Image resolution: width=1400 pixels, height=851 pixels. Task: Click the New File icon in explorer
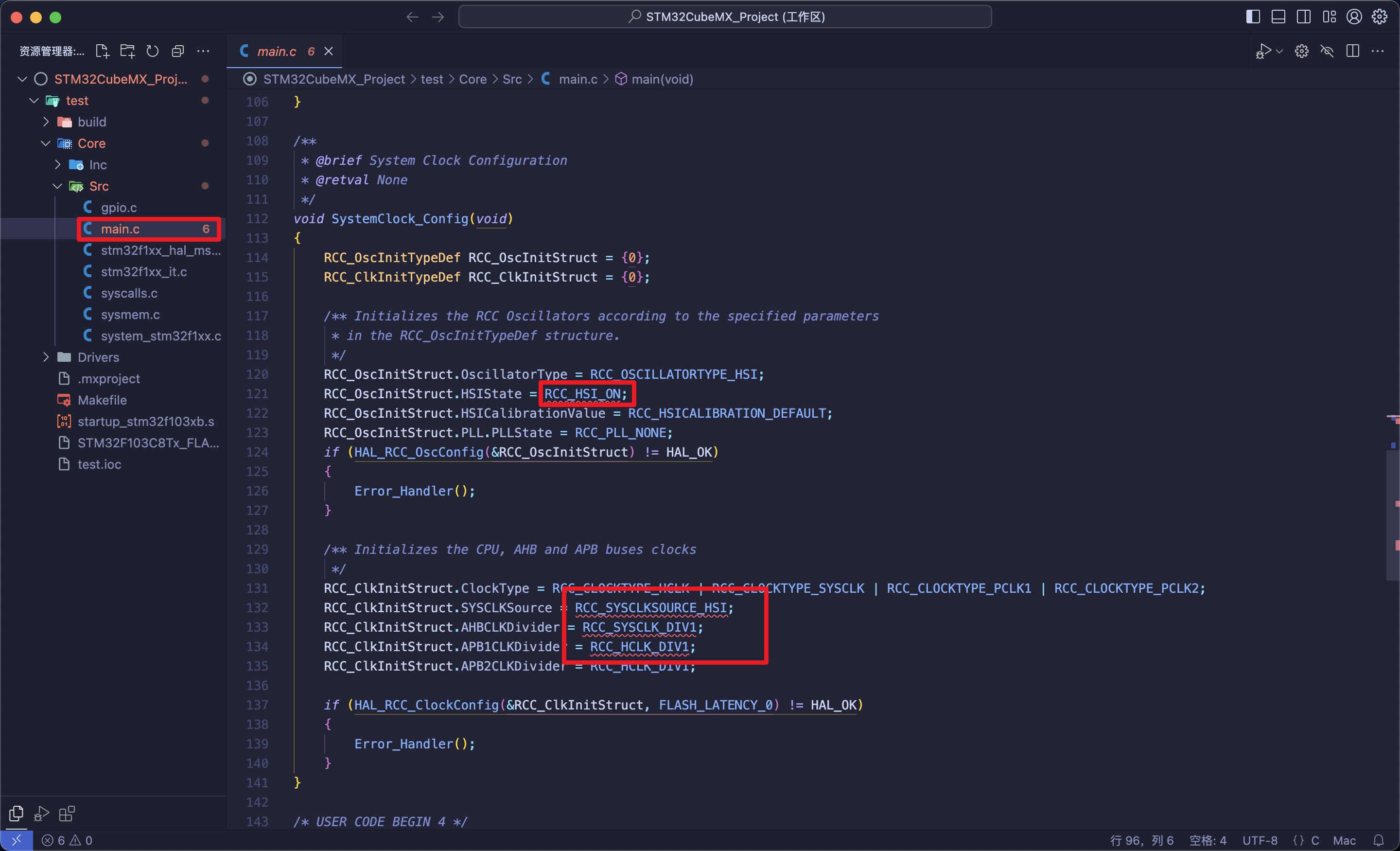coord(102,51)
